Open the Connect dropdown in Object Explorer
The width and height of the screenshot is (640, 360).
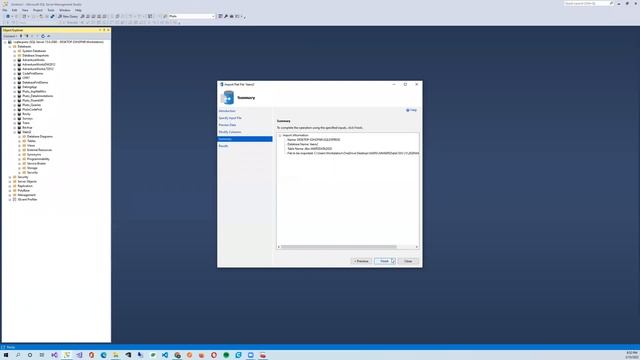[10, 36]
